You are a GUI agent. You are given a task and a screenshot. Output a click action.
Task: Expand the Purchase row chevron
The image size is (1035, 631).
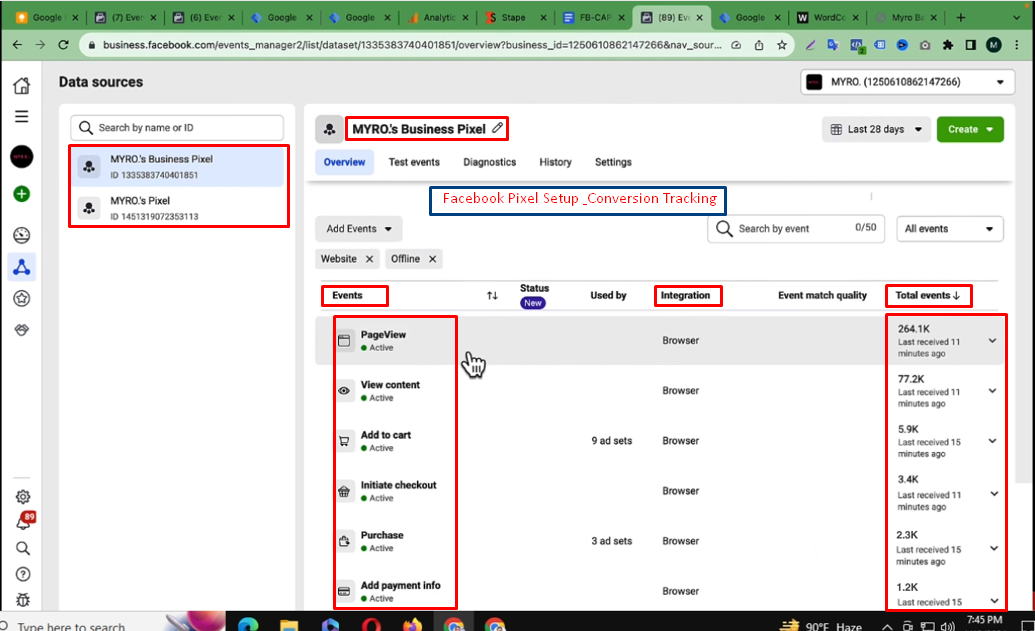[993, 548]
